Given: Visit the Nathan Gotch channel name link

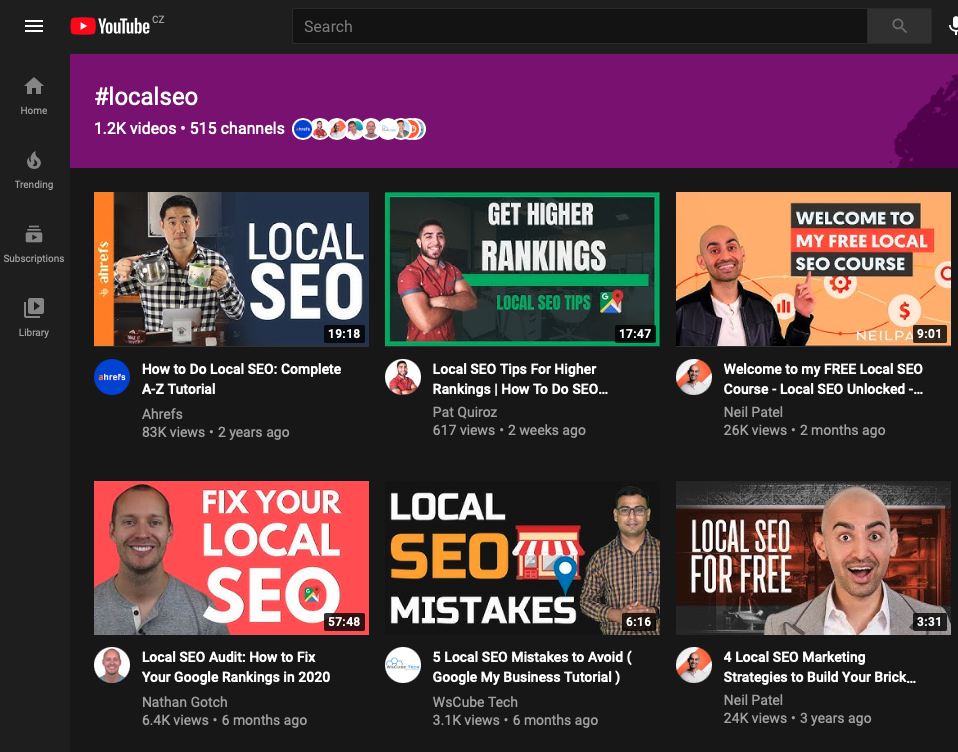Looking at the screenshot, I should (x=185, y=702).
